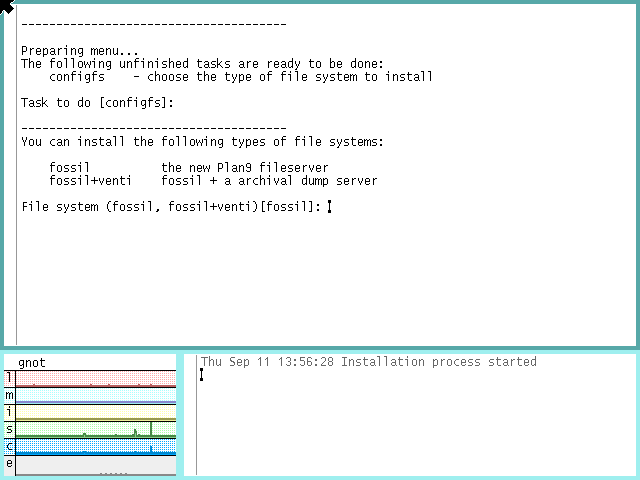Click the file system prompt input cursor
Image resolution: width=640 pixels, height=480 pixels.
329,207
